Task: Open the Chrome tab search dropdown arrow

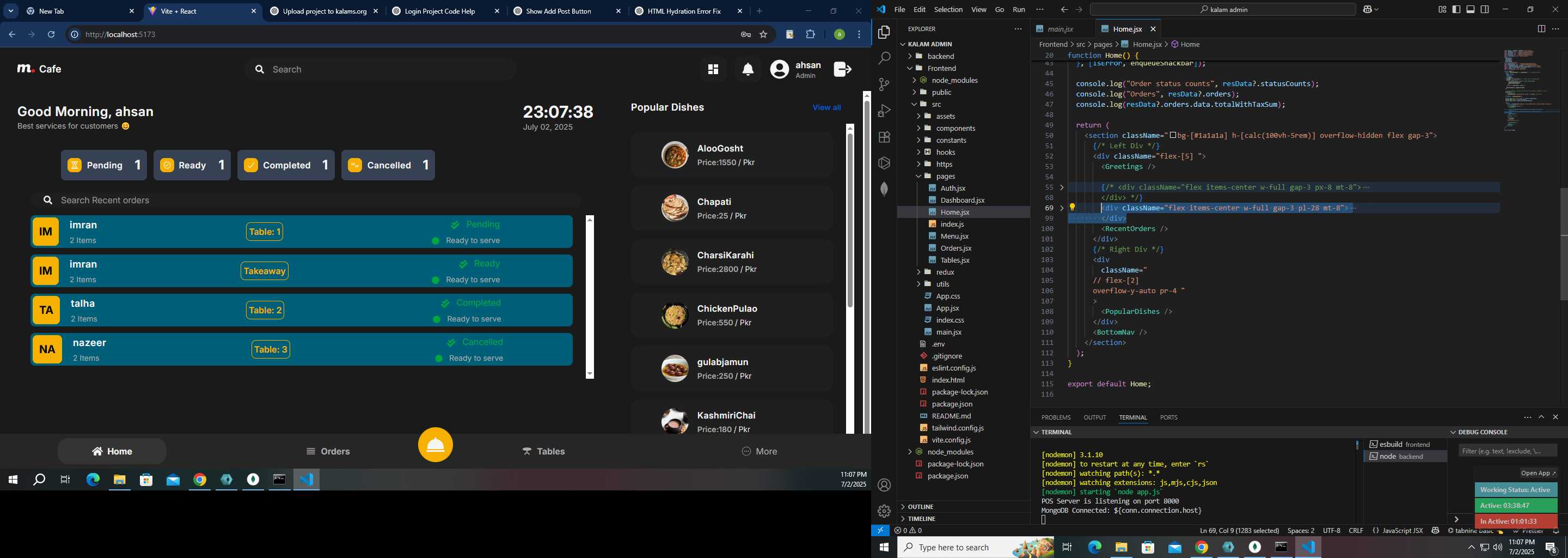Action: coord(11,11)
